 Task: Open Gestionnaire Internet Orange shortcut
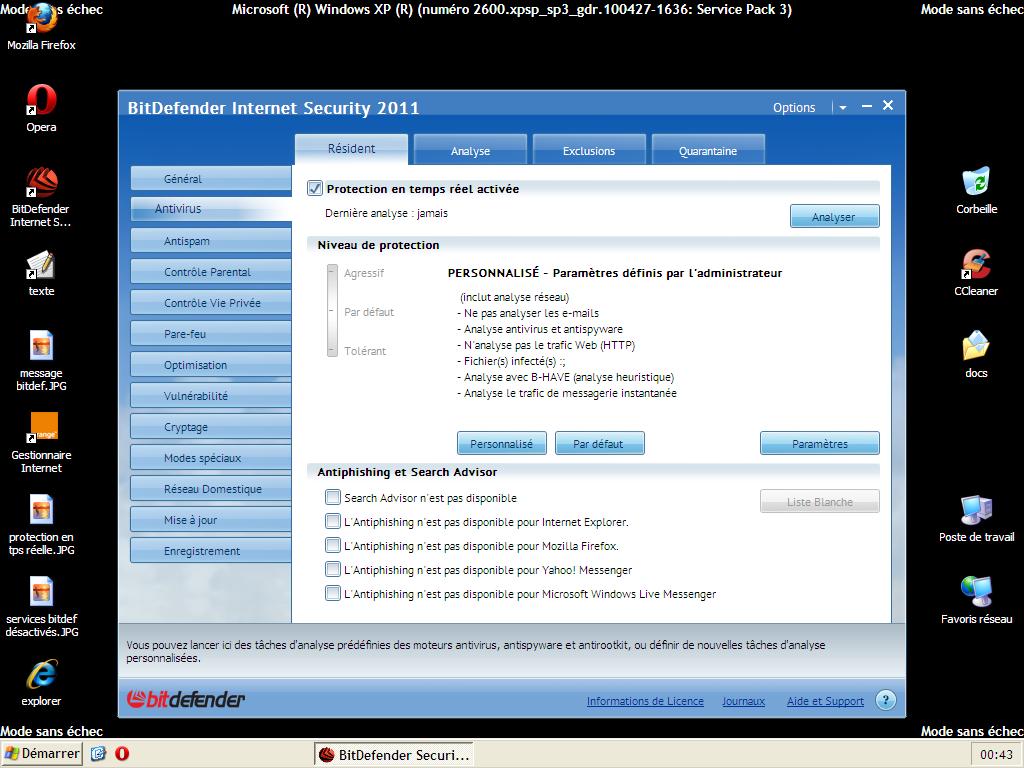coord(41,443)
